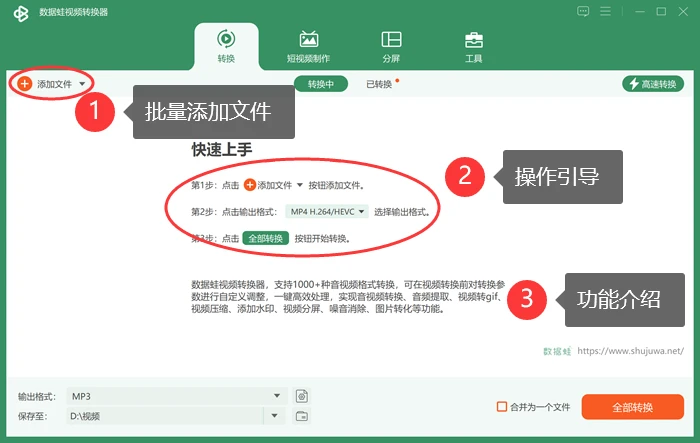Click the D:\视频 save path field

(165, 416)
